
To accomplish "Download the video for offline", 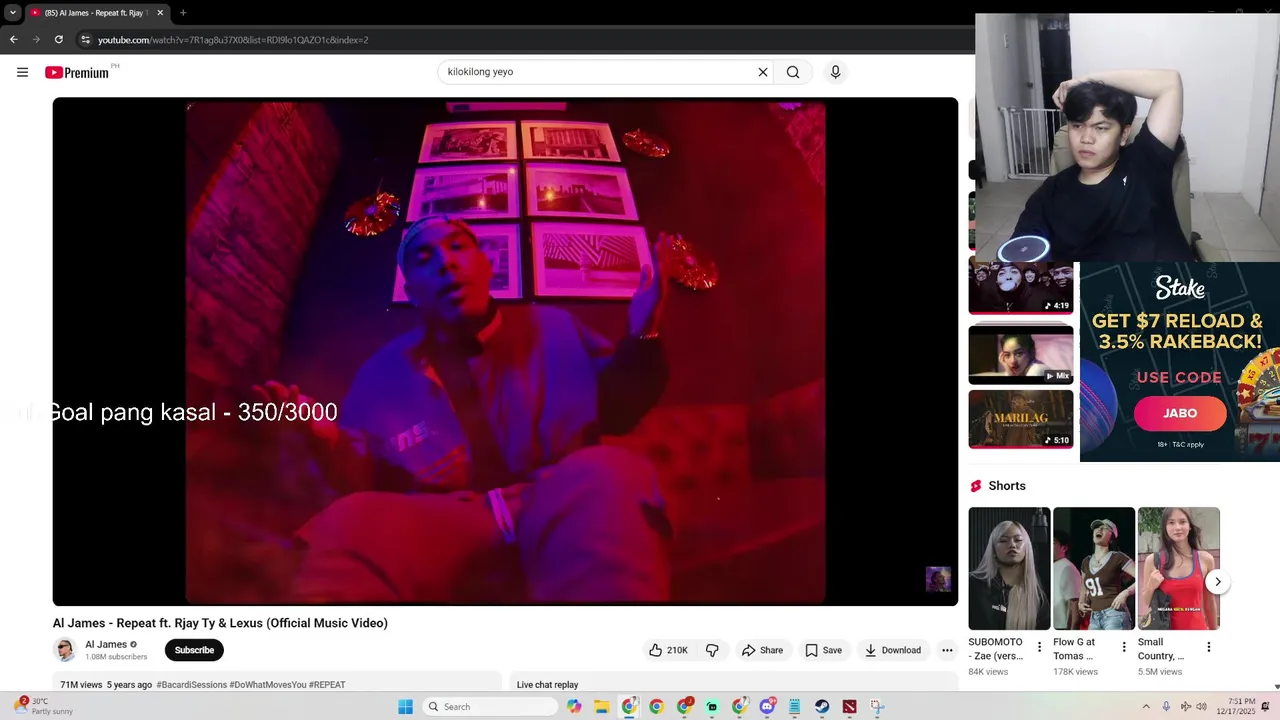I will [x=893, y=650].
